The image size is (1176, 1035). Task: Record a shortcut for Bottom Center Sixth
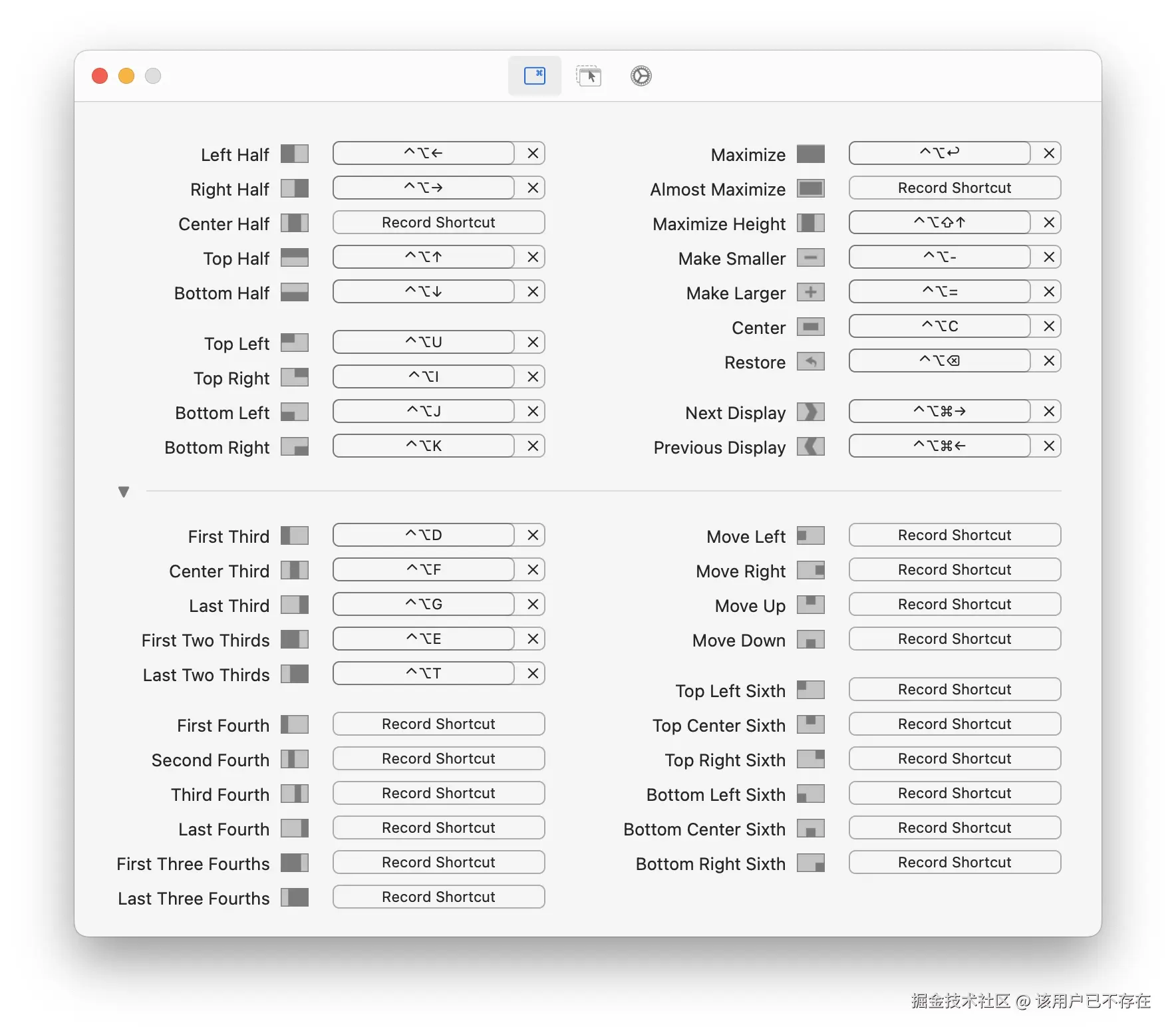(955, 827)
